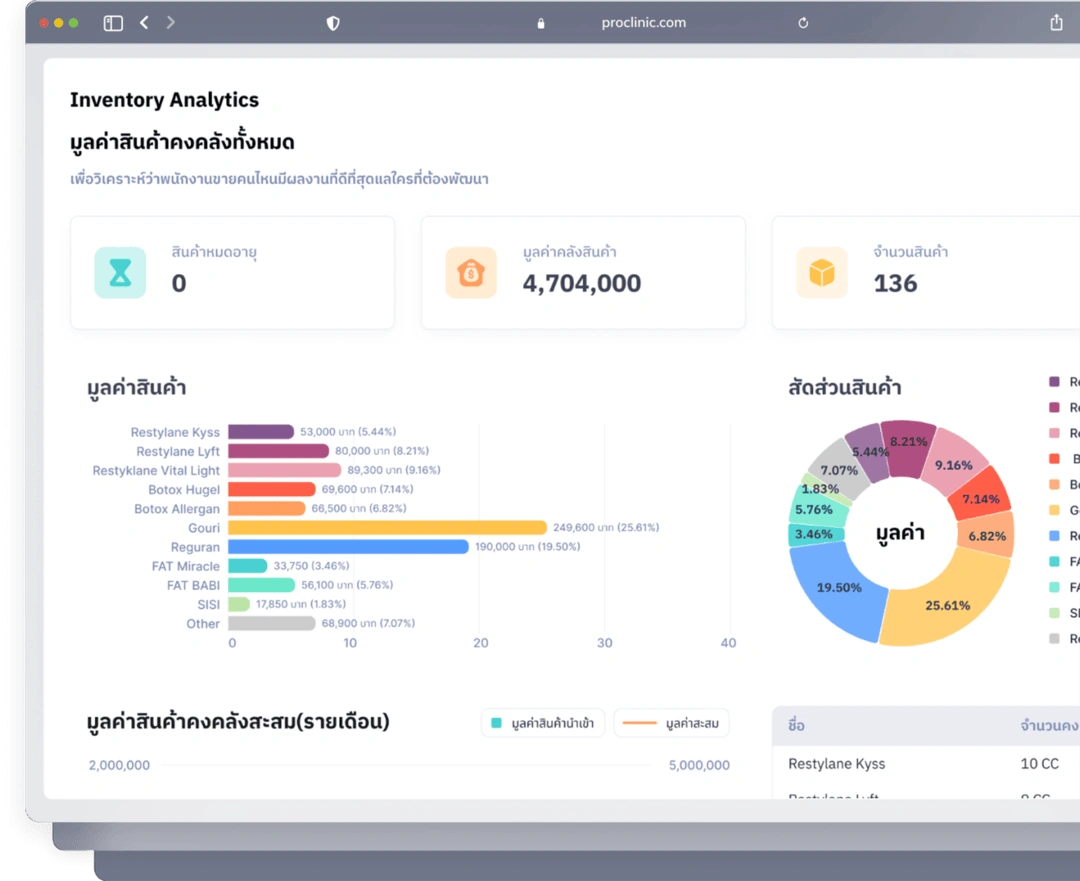
Task: Click the hourglass expired products icon
Action: pyautogui.click(x=120, y=272)
